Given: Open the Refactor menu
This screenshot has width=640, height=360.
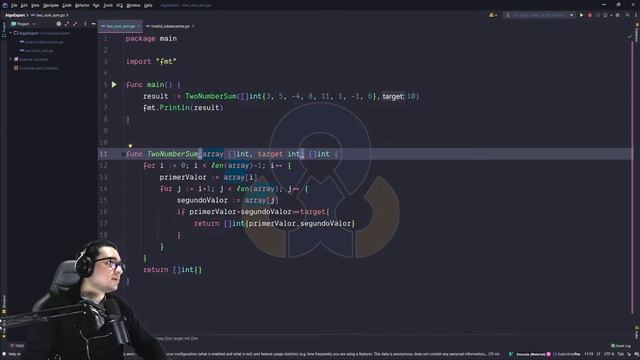Looking at the screenshot, I should coord(82,5).
